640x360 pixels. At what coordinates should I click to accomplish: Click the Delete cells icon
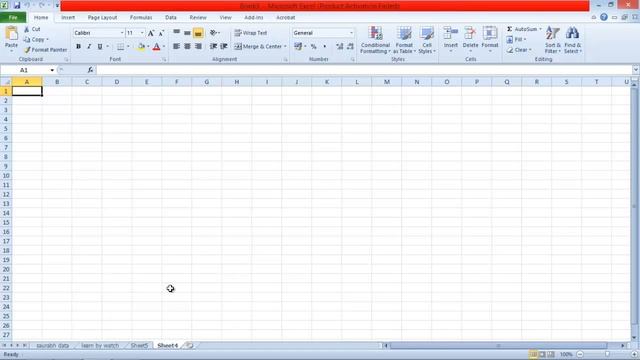470,33
